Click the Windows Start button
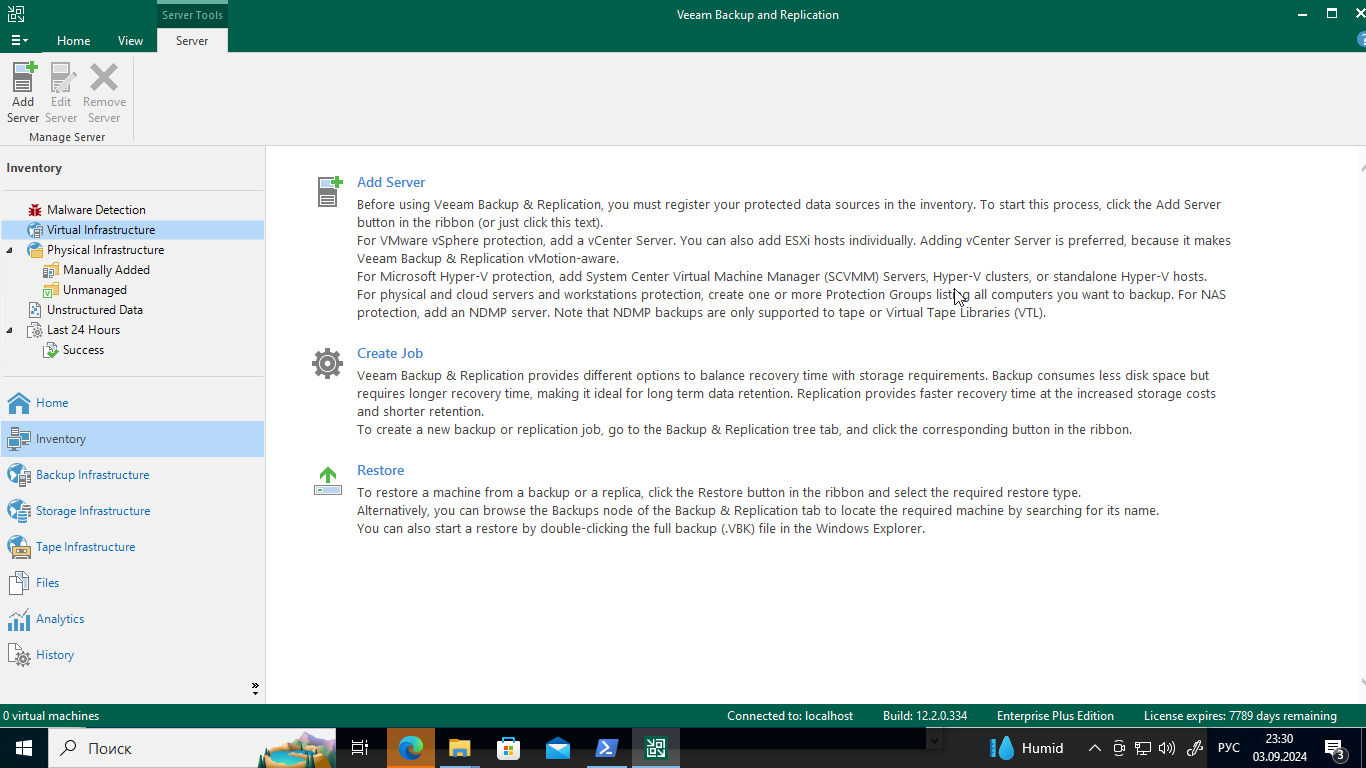Screen dimensions: 1366x768 pyautogui.click(x=24, y=748)
